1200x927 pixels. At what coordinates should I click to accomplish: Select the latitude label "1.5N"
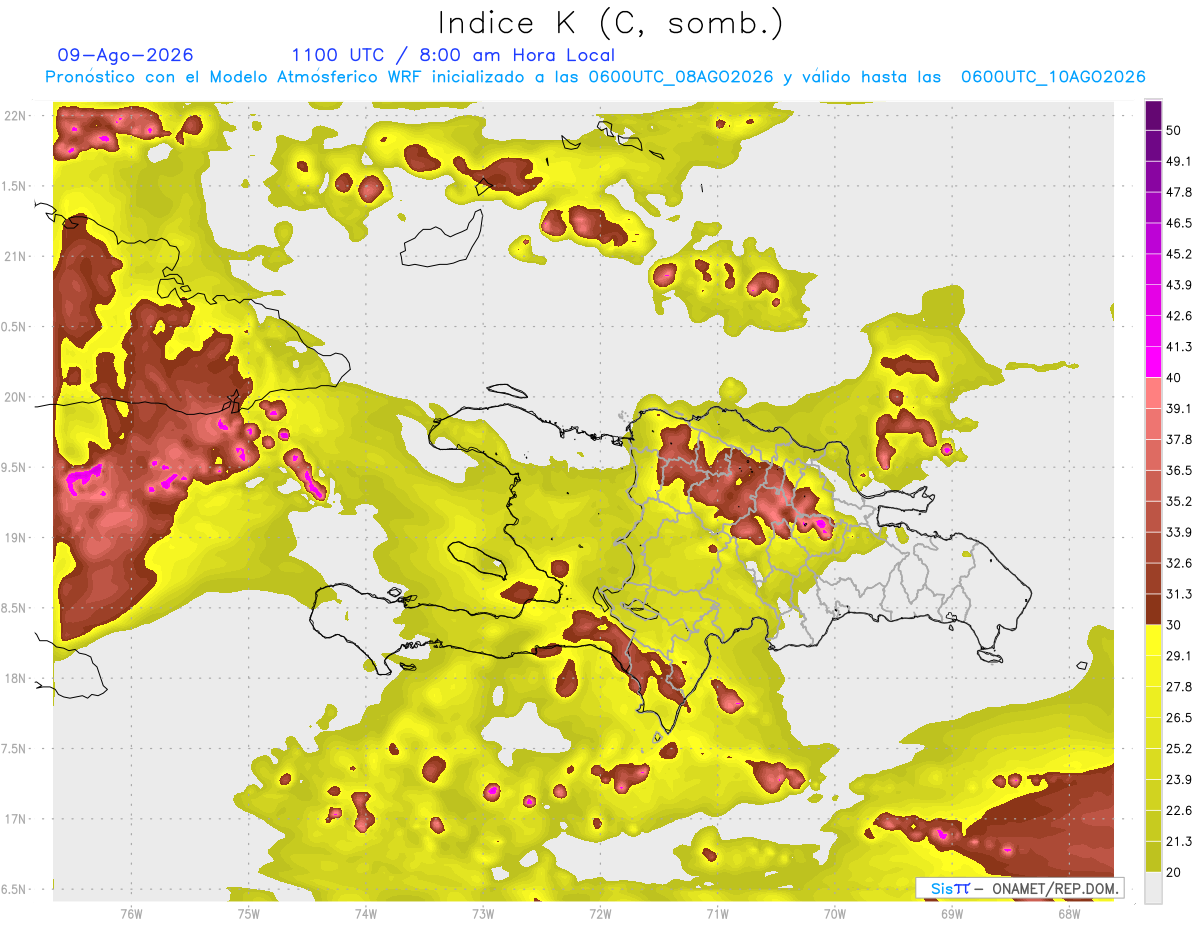coord(12,186)
